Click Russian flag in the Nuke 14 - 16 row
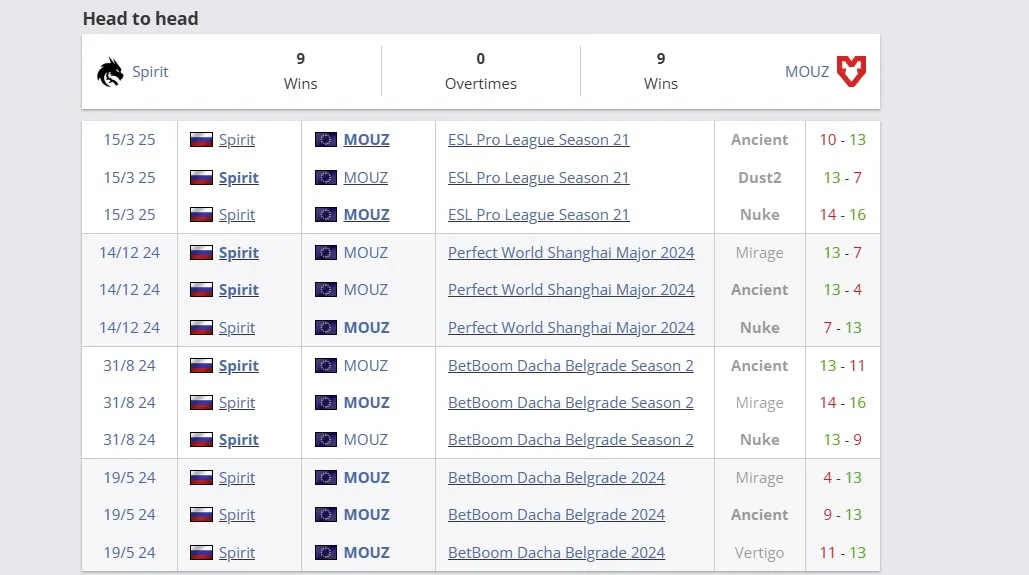 [x=201, y=215]
